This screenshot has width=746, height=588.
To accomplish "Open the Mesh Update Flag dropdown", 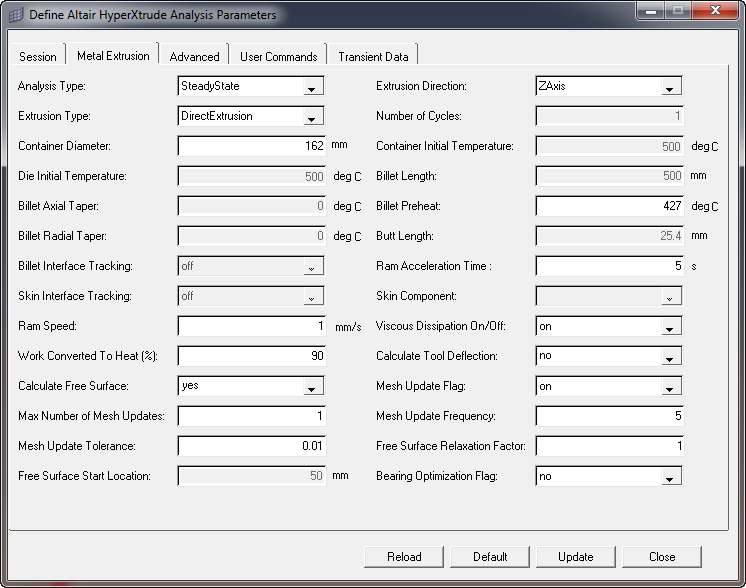I will 670,387.
